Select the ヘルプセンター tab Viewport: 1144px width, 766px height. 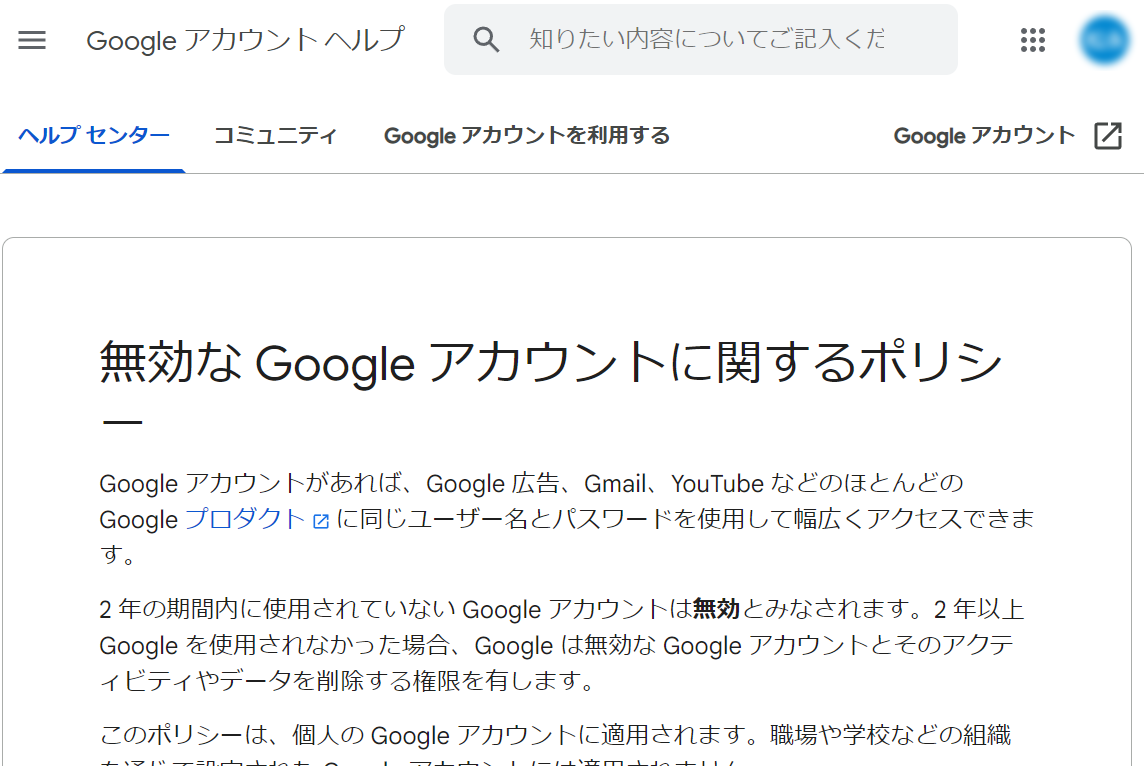[x=94, y=135]
